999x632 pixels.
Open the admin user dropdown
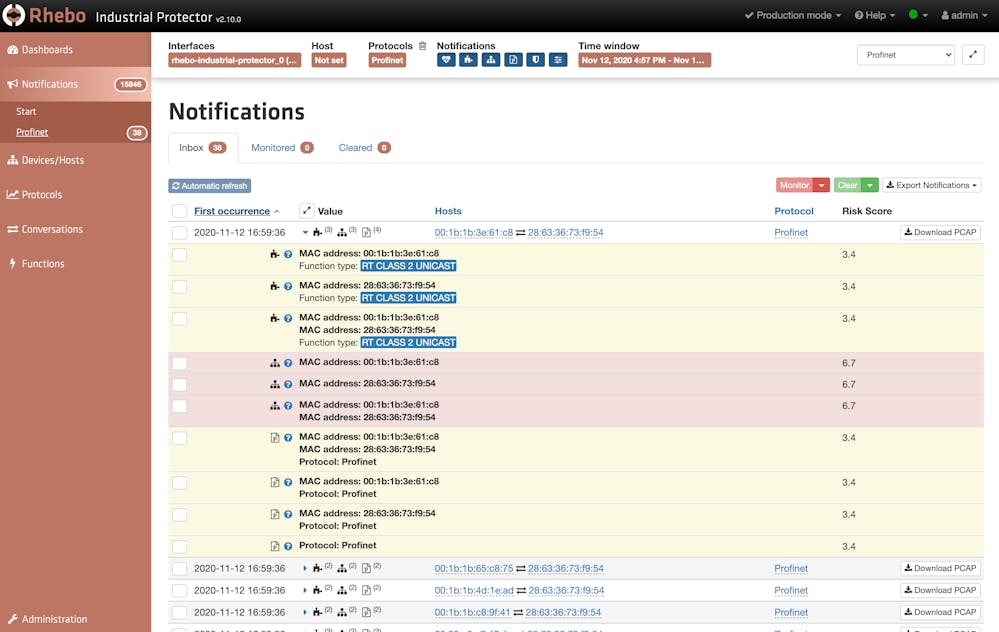click(963, 15)
